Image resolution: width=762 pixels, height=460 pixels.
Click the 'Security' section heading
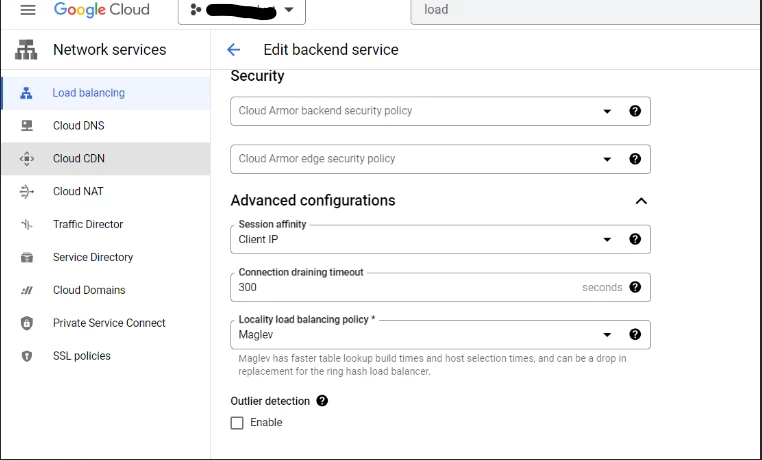point(257,76)
